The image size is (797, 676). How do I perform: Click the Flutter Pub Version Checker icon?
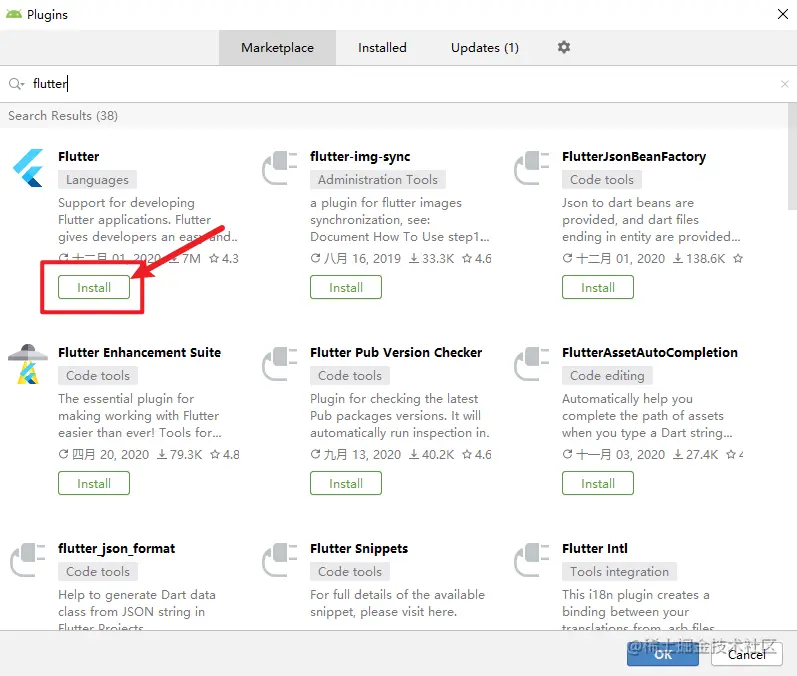pos(280,364)
